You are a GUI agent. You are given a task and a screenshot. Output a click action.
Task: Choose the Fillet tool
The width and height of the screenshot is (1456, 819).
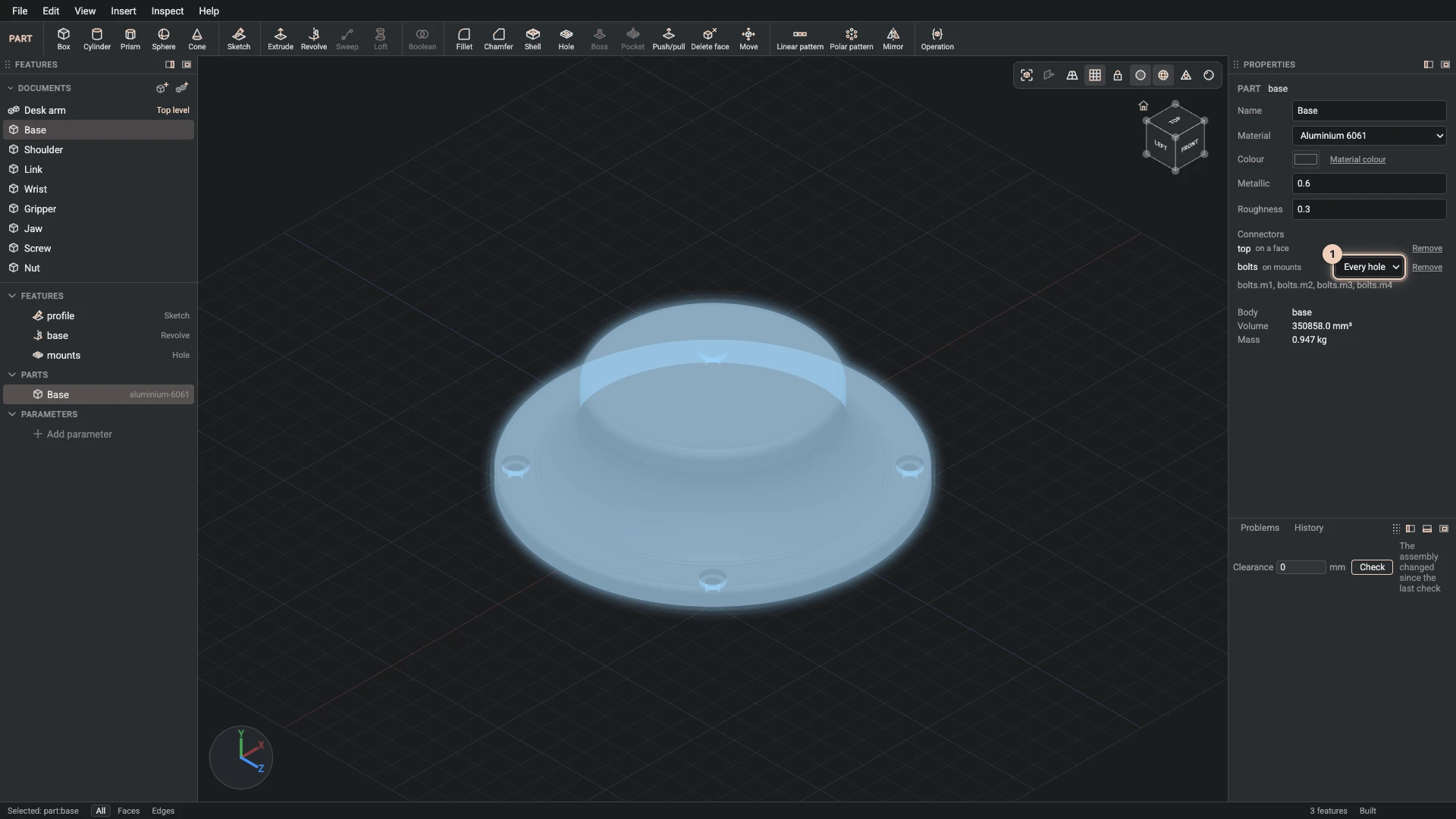[x=464, y=39]
